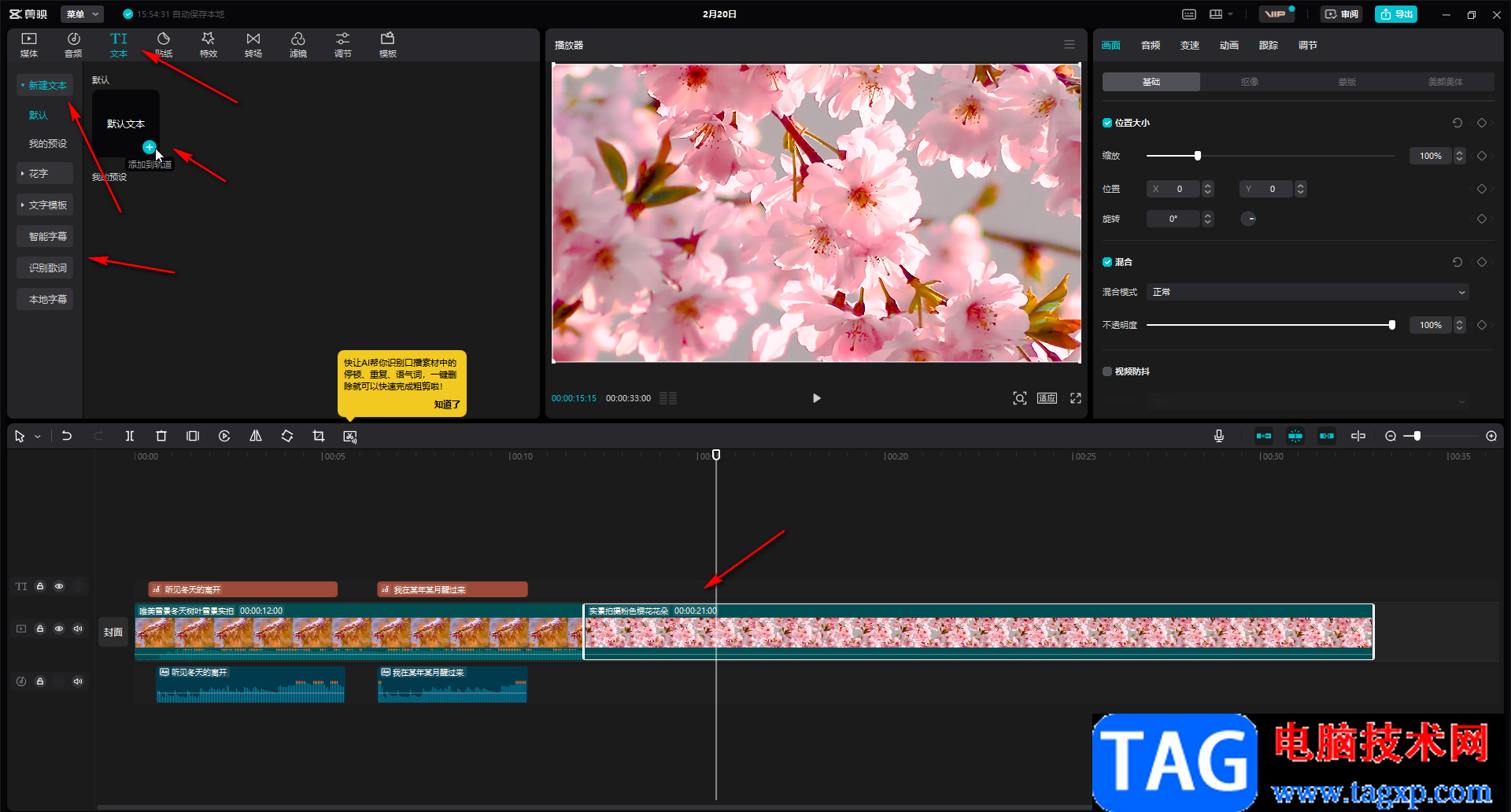Select the crop tool in timeline toolbar
This screenshot has height=812, width=1511.
coord(319,436)
